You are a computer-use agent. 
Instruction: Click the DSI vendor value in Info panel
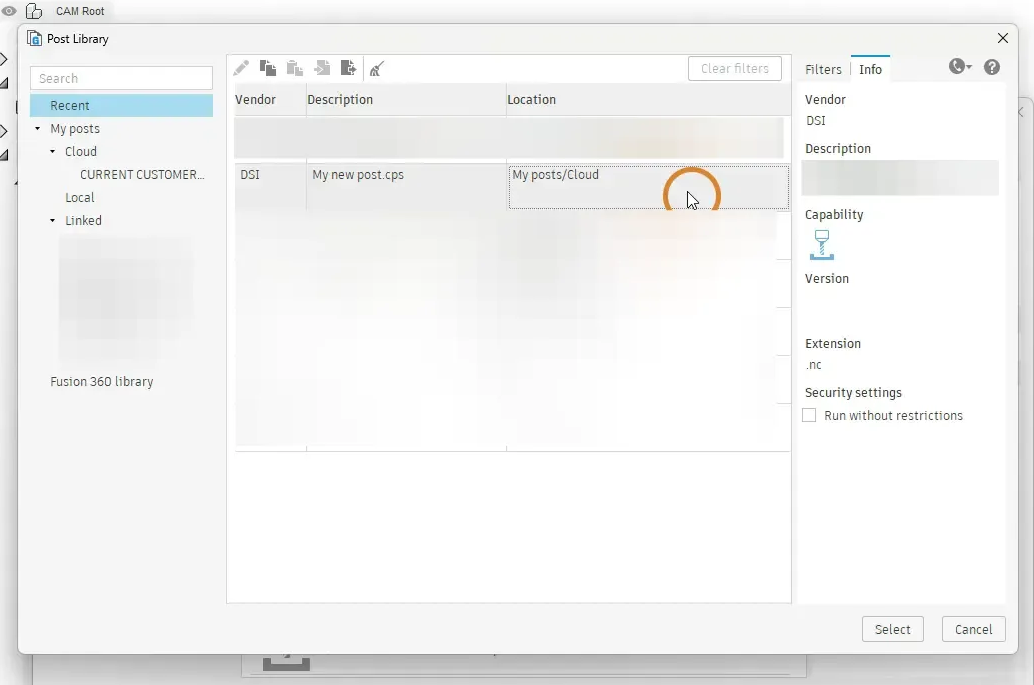point(816,121)
